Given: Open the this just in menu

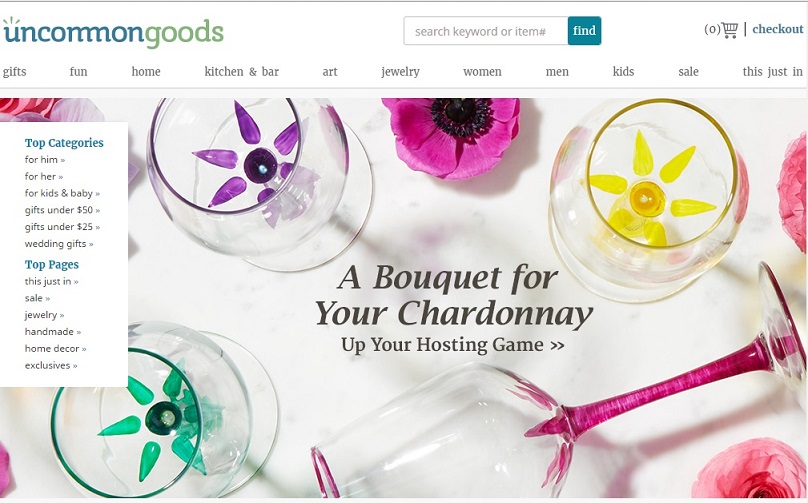Looking at the screenshot, I should 772,72.
